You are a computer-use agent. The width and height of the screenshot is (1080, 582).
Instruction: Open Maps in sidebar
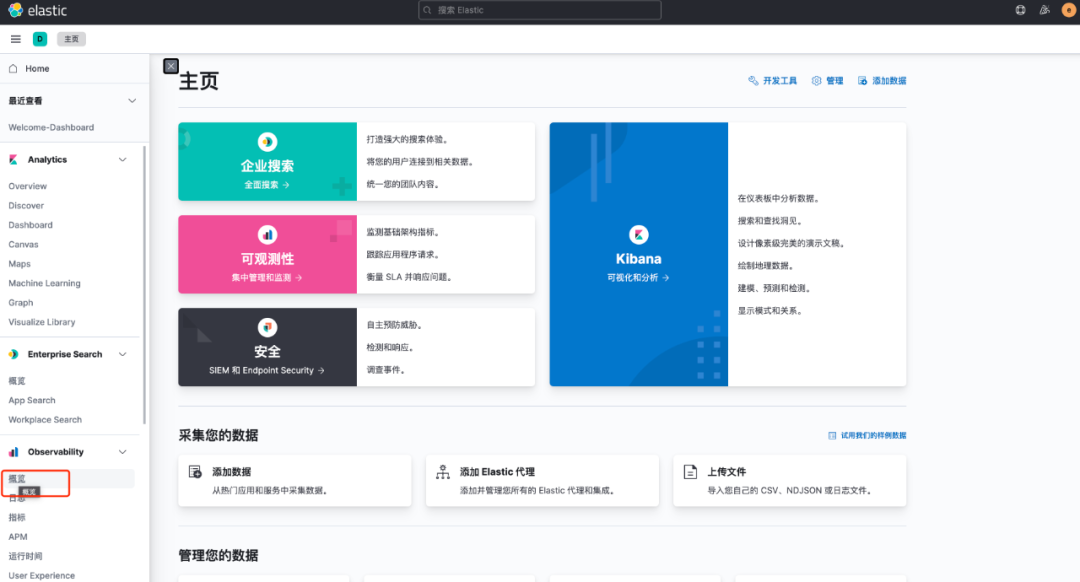pyautogui.click(x=19, y=264)
